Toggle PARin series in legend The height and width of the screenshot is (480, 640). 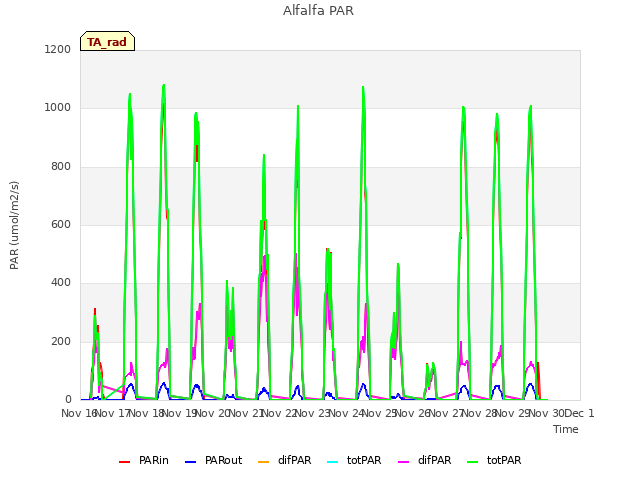[x=153, y=460]
